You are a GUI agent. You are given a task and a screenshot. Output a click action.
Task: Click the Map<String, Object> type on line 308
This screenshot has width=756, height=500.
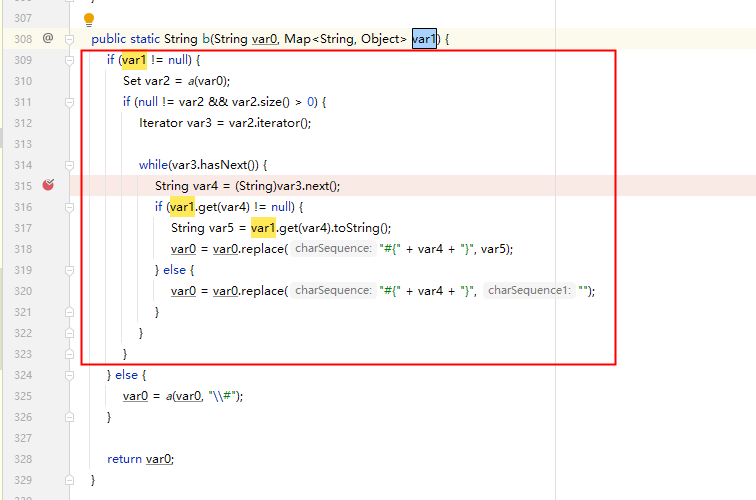pos(346,39)
